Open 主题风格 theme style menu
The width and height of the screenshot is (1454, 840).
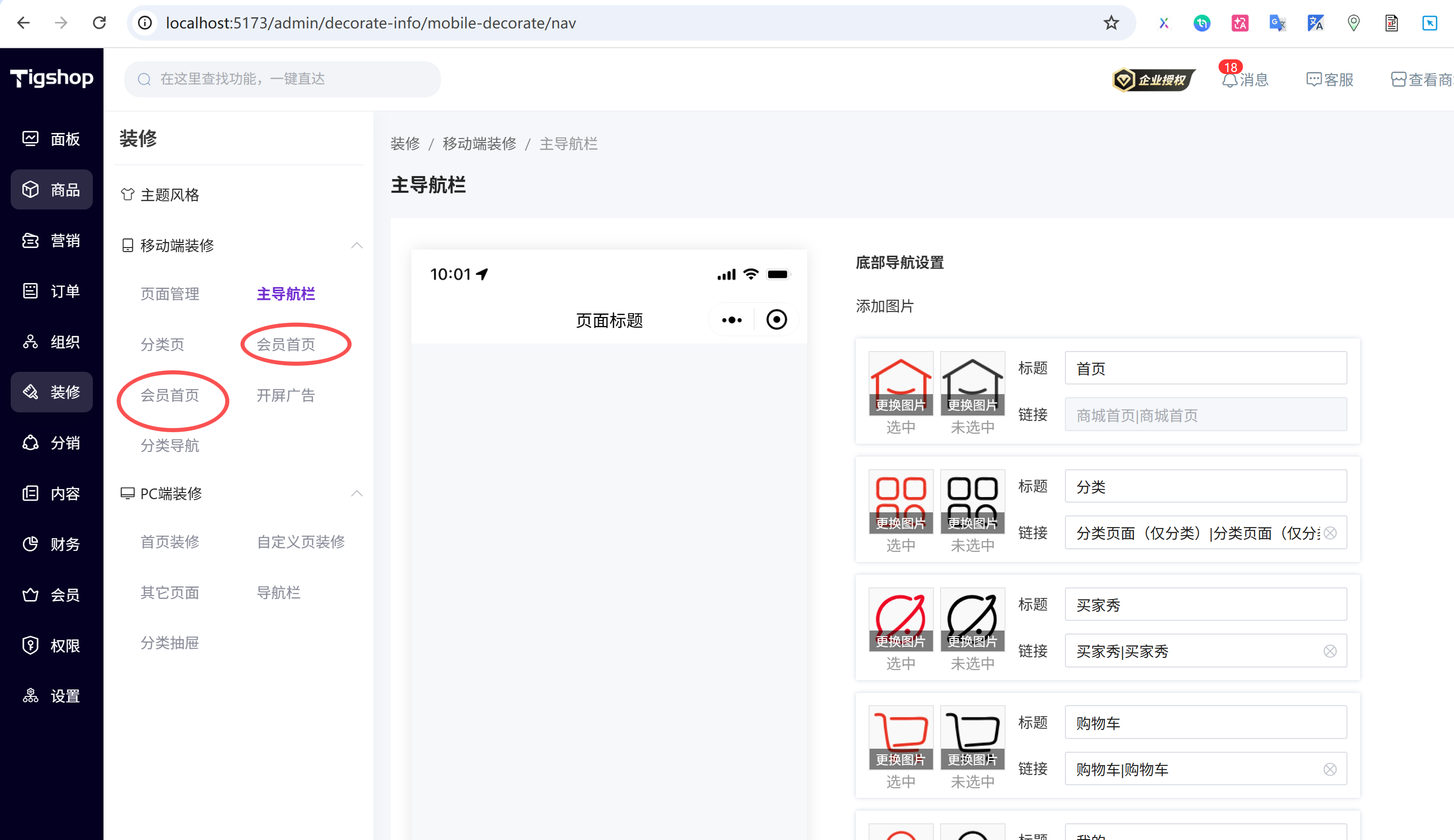(169, 195)
